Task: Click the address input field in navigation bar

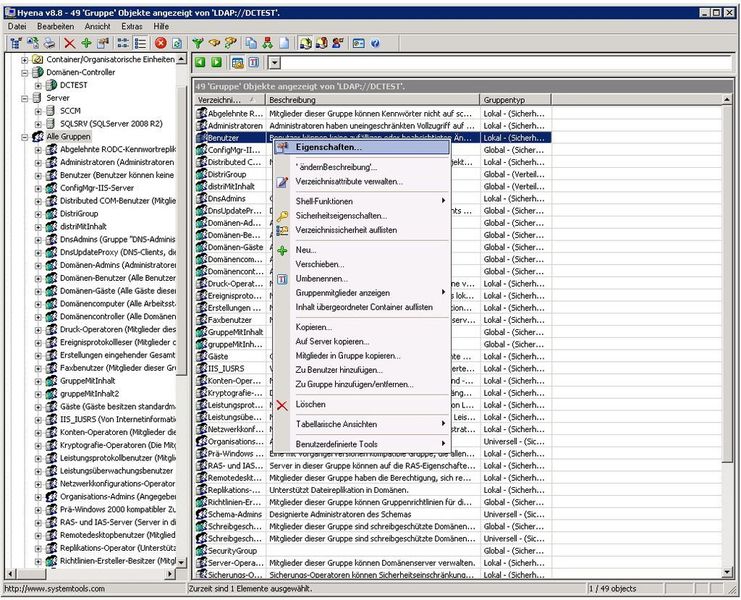Action: pos(507,63)
